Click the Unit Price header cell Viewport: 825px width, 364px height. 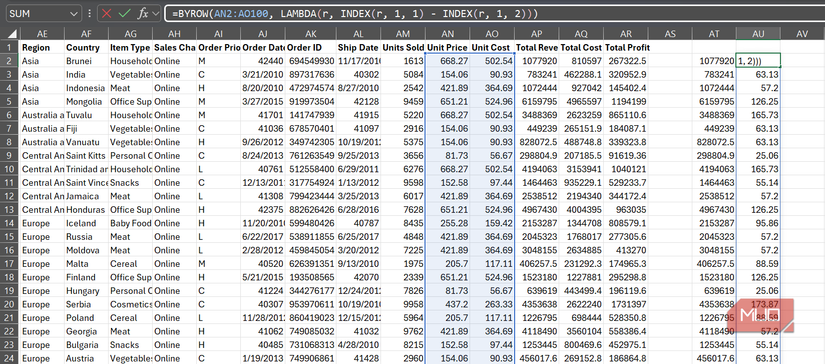448,47
